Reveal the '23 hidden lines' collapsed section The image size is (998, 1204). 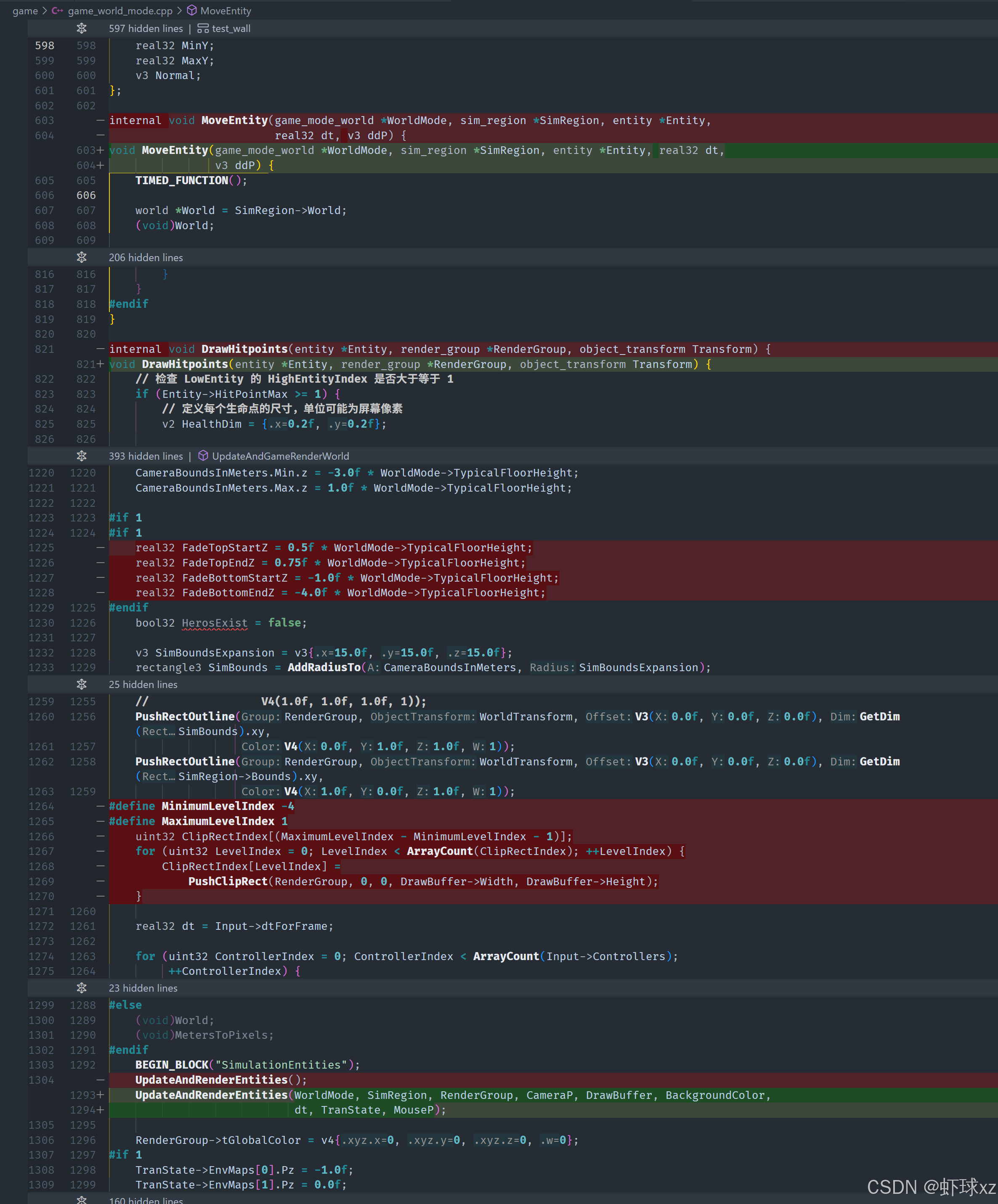point(143,988)
